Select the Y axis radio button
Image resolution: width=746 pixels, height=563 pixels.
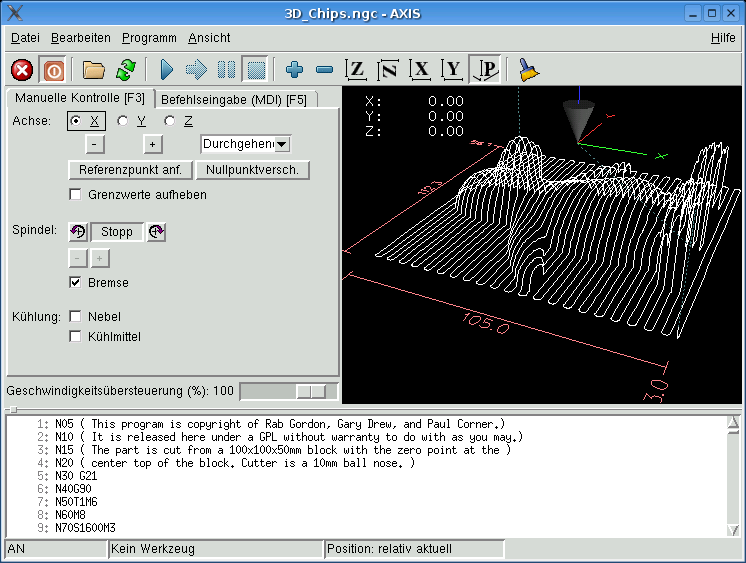point(123,121)
